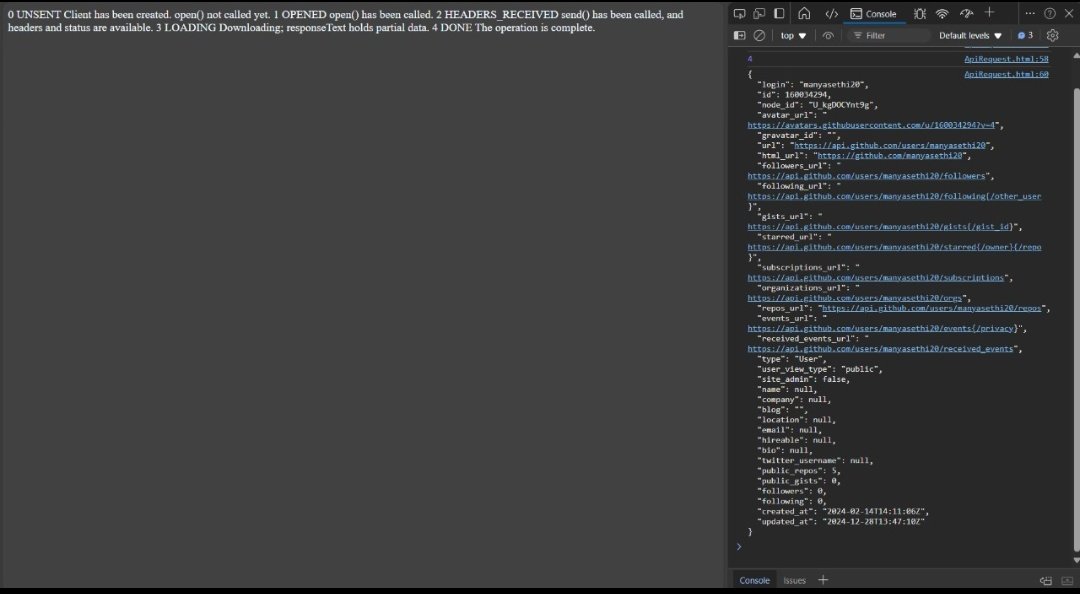Select the bottom drawer Console tab

point(754,581)
